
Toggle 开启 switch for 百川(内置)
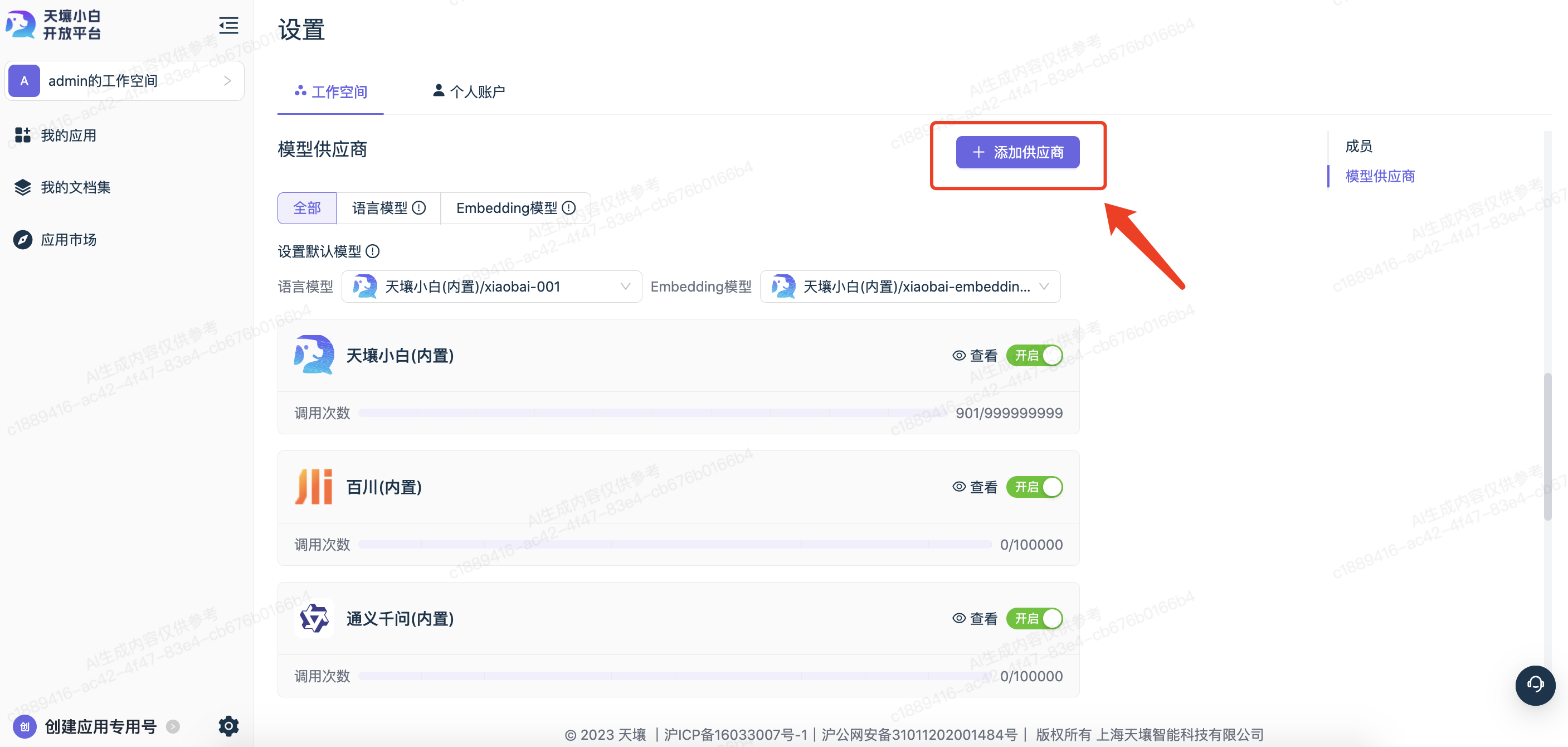1034,487
